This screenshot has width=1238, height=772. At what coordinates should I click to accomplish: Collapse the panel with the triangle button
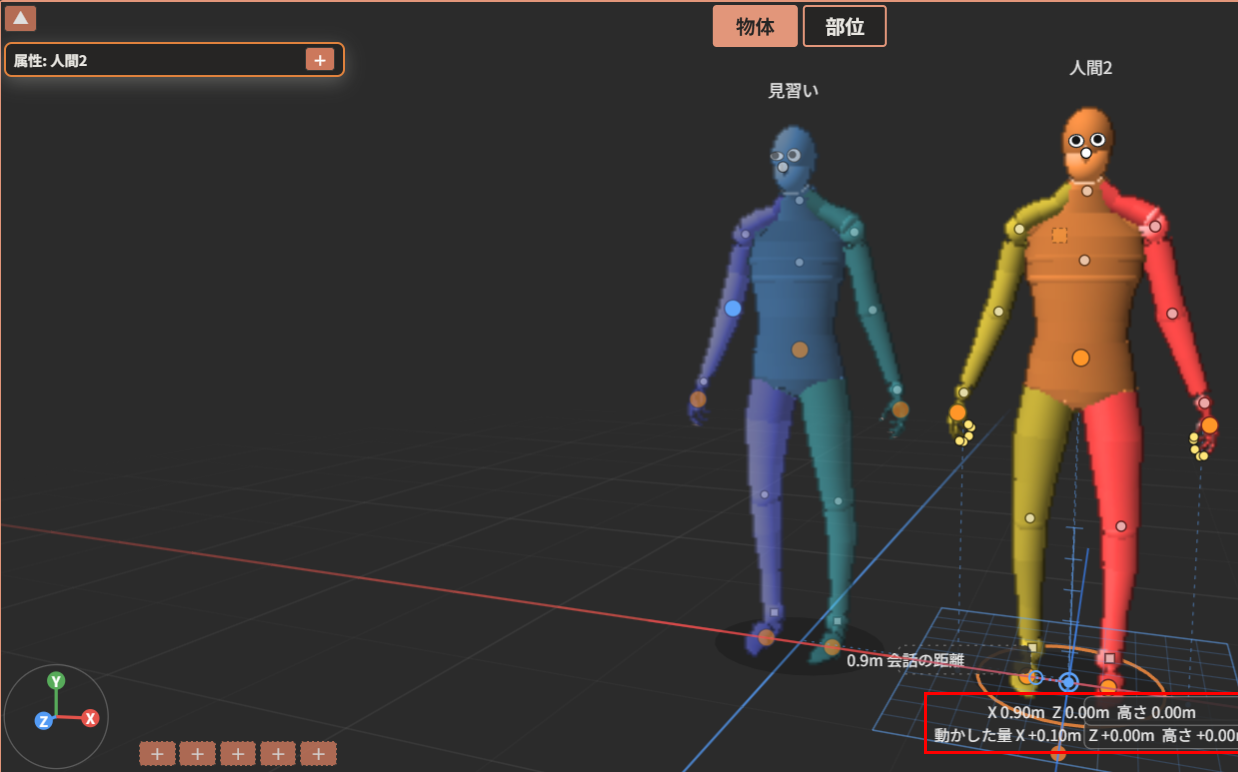coord(20,18)
